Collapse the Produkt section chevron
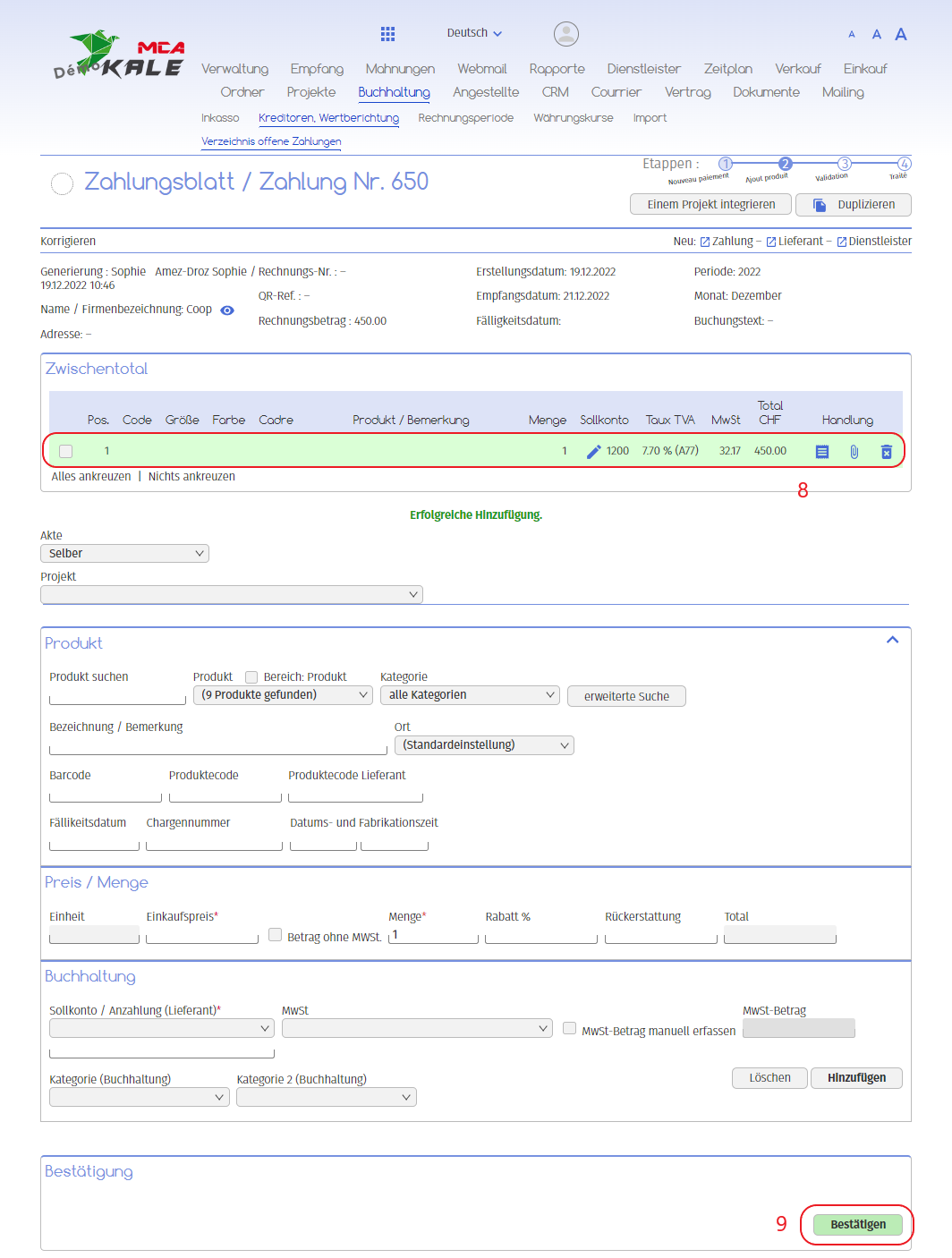The height and width of the screenshot is (1258, 952). pos(892,640)
